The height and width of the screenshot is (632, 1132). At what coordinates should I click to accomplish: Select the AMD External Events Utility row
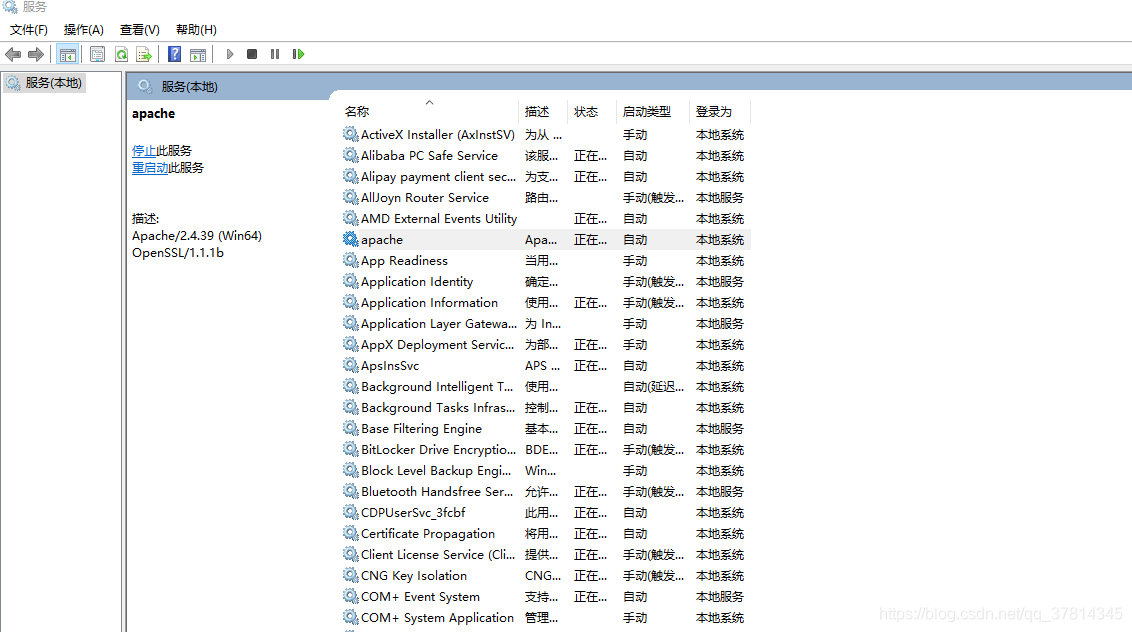tap(545, 218)
